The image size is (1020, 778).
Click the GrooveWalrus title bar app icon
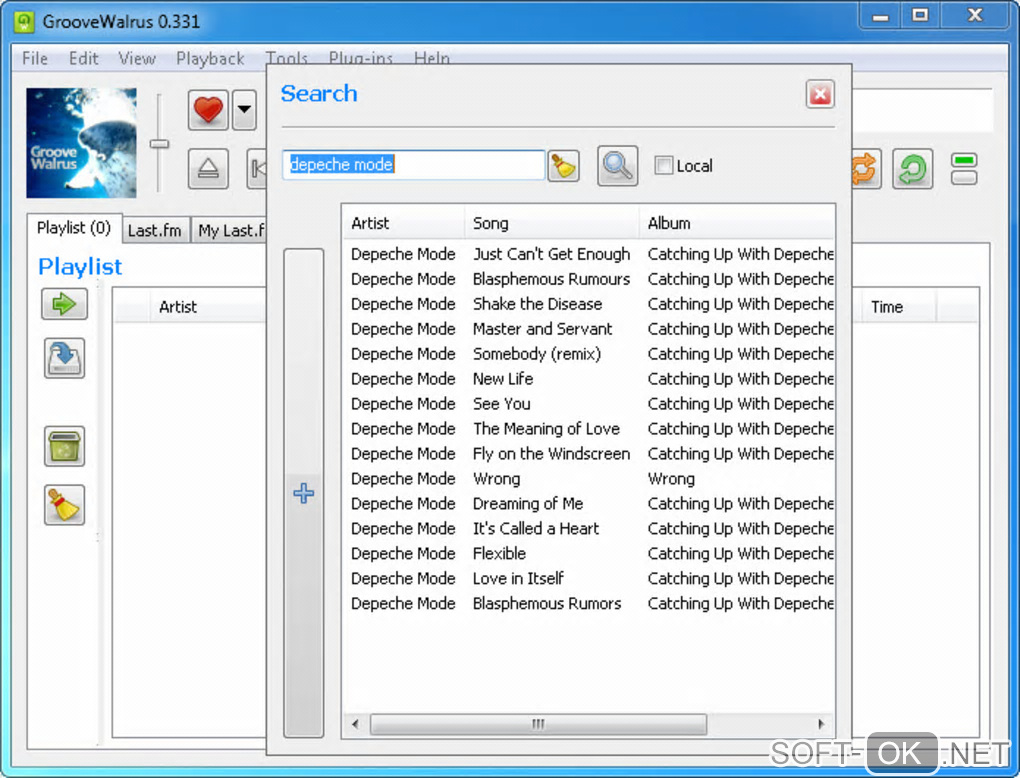(24, 21)
